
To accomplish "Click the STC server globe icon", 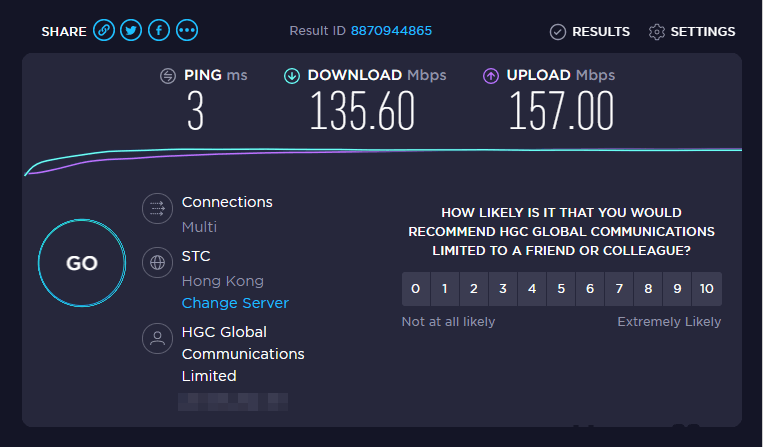I will click(156, 263).
